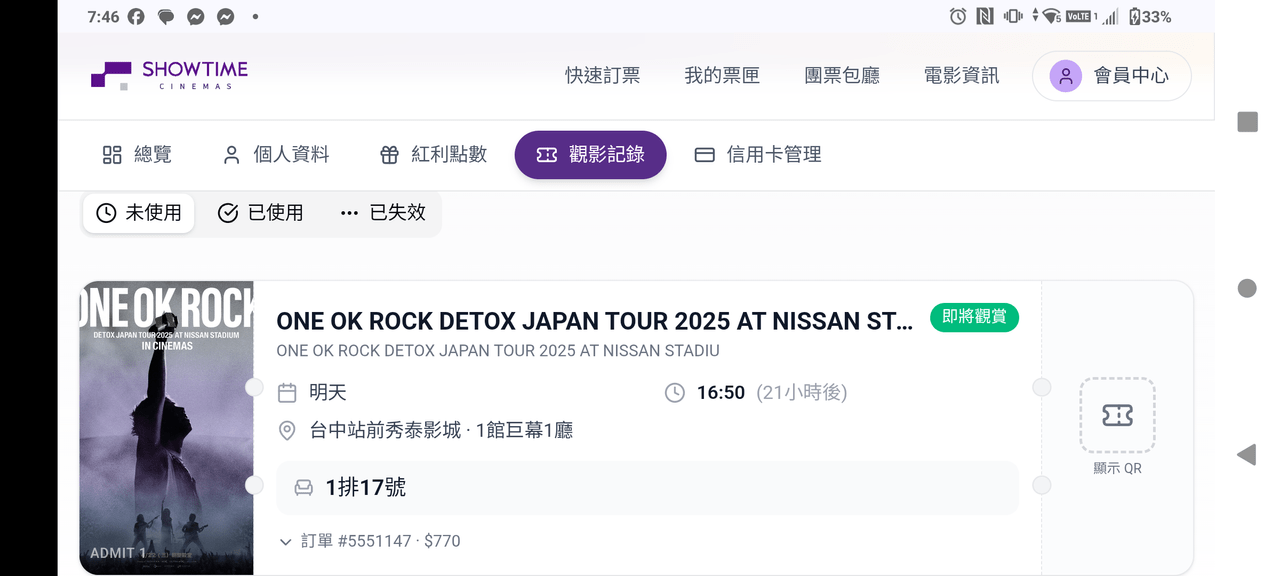Click the location pin icon
This screenshot has width=1280, height=576.
[x=287, y=431]
